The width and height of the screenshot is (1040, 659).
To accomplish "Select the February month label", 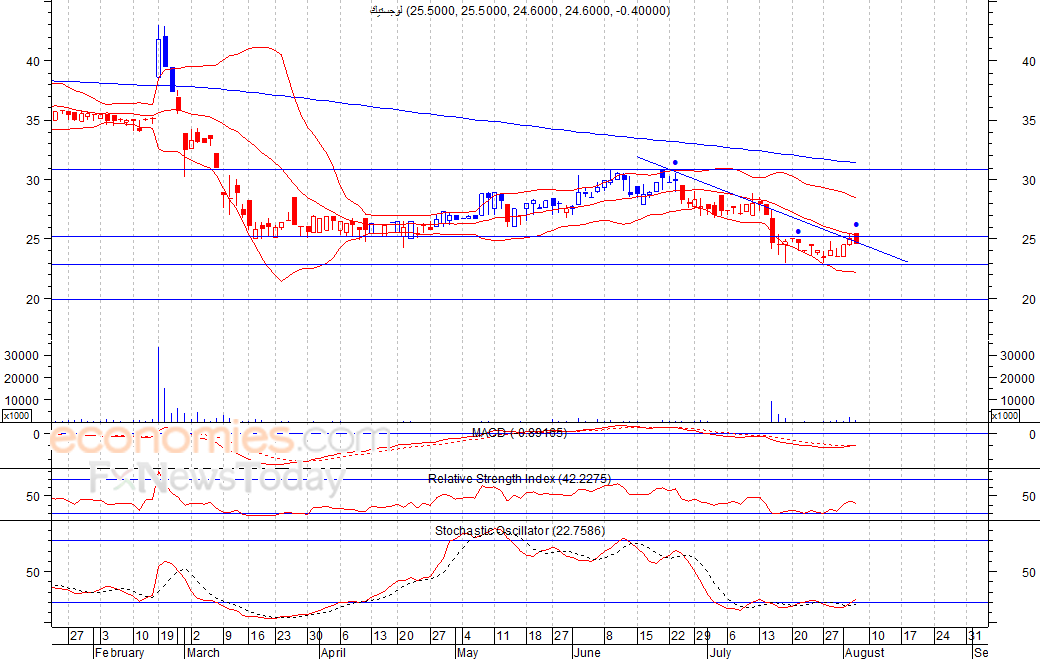I will click(118, 653).
